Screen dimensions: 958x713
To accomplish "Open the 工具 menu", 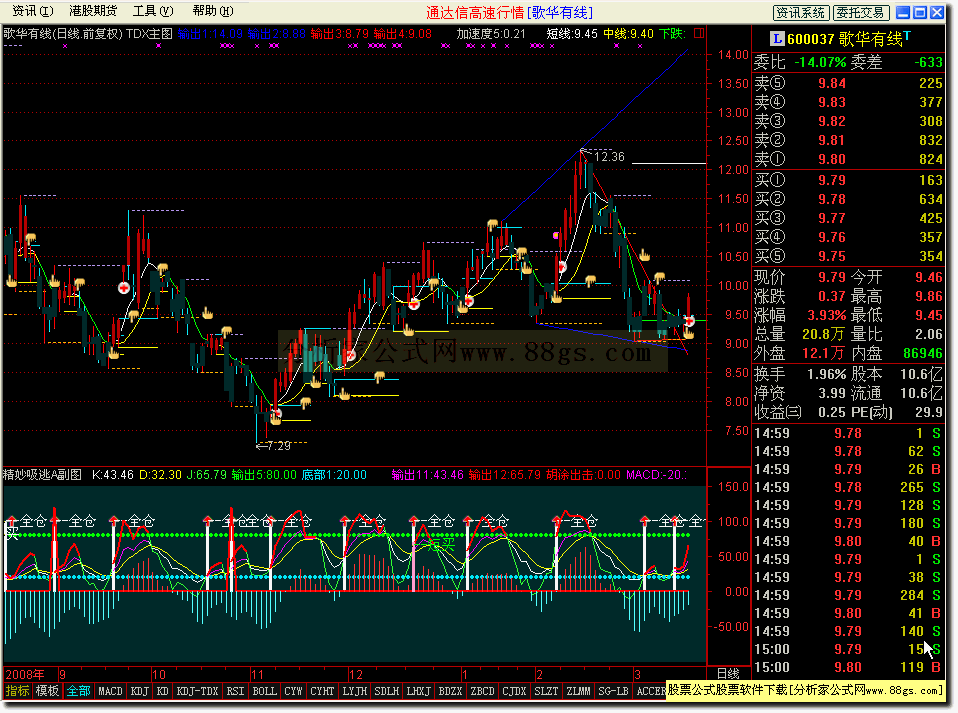I will tap(153, 11).
